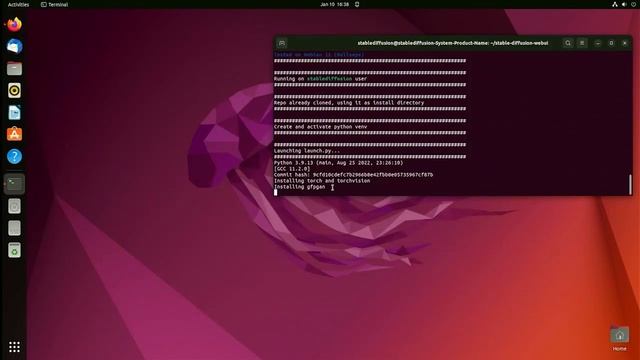Click the second drive icon in dock
This screenshot has height=360, width=640.
pos(14,228)
